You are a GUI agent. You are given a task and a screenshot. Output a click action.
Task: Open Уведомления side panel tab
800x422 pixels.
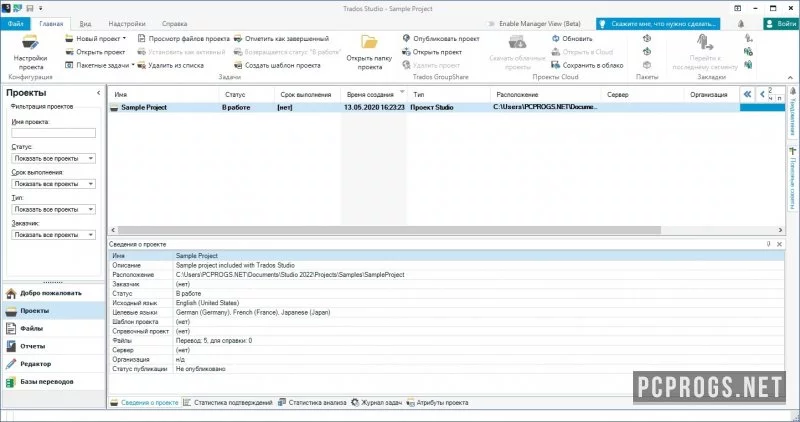[x=793, y=111]
